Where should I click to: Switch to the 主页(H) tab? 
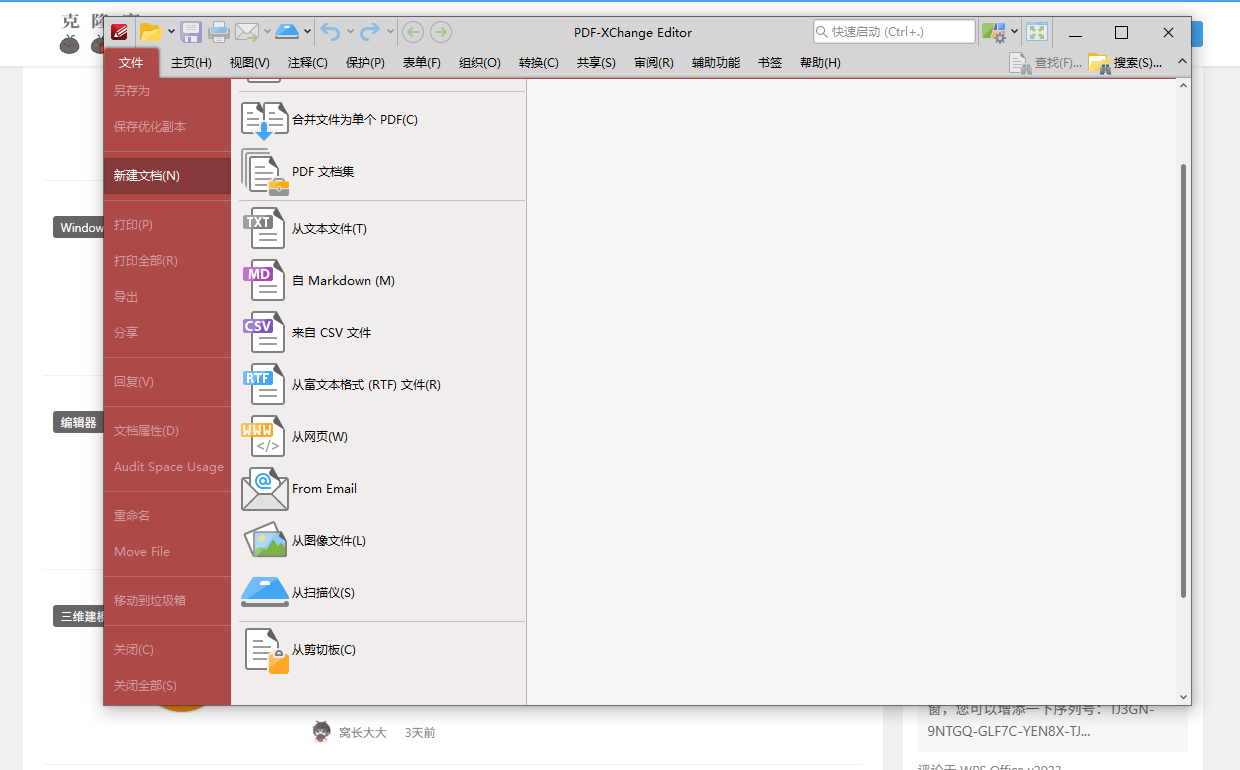tap(191, 63)
